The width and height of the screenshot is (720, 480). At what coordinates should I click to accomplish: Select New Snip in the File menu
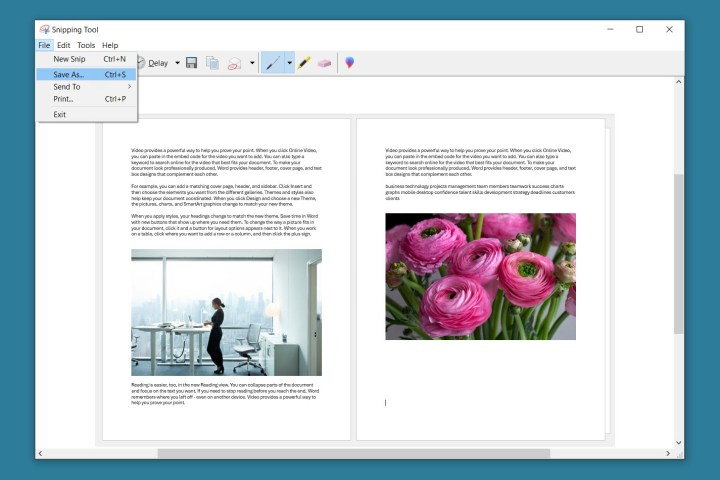69,60
